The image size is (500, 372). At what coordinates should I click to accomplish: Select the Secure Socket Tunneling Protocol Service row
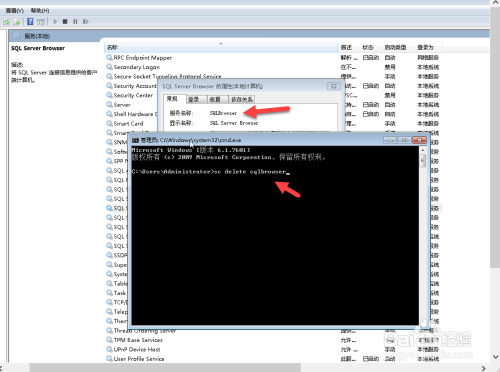pos(167,76)
